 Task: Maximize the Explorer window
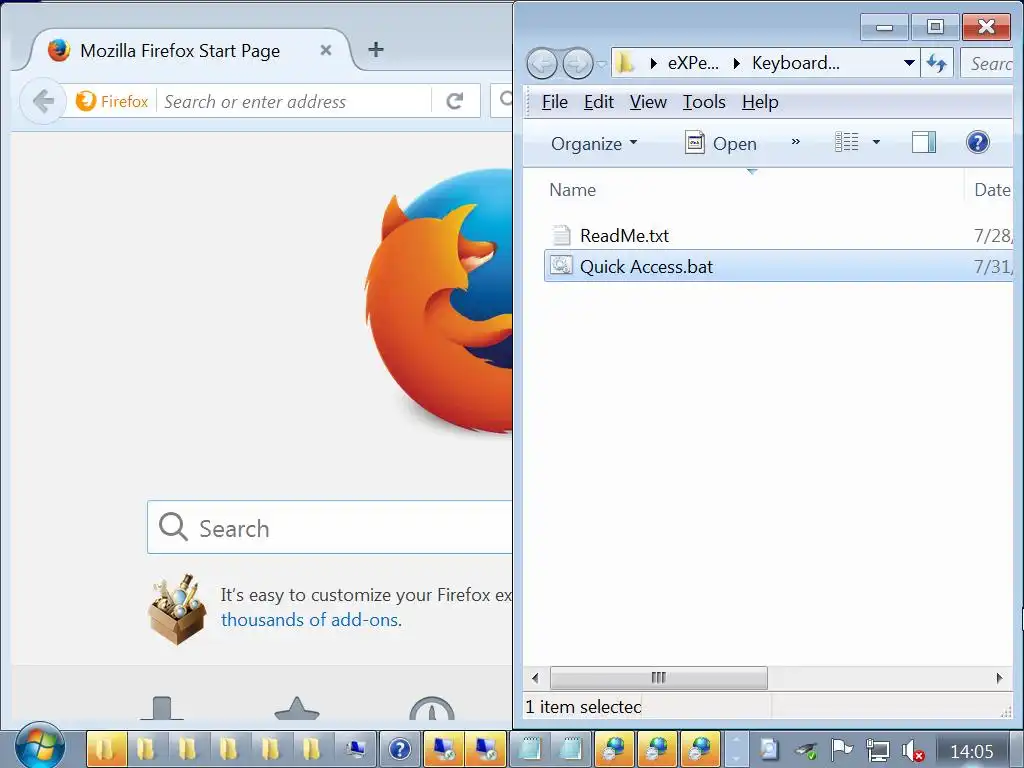coord(935,27)
